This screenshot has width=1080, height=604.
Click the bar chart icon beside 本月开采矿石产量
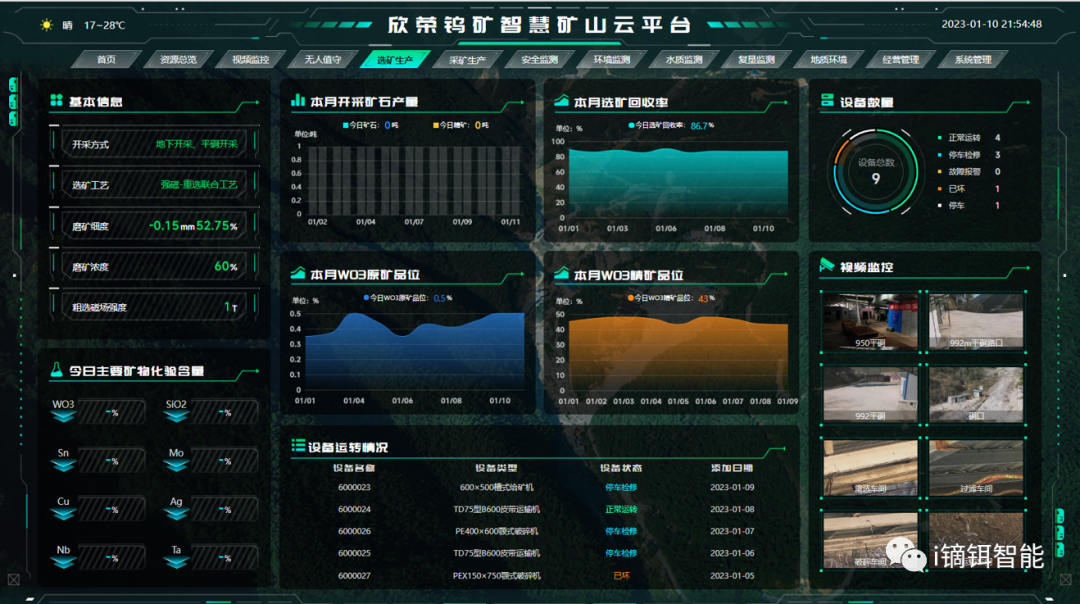(297, 101)
